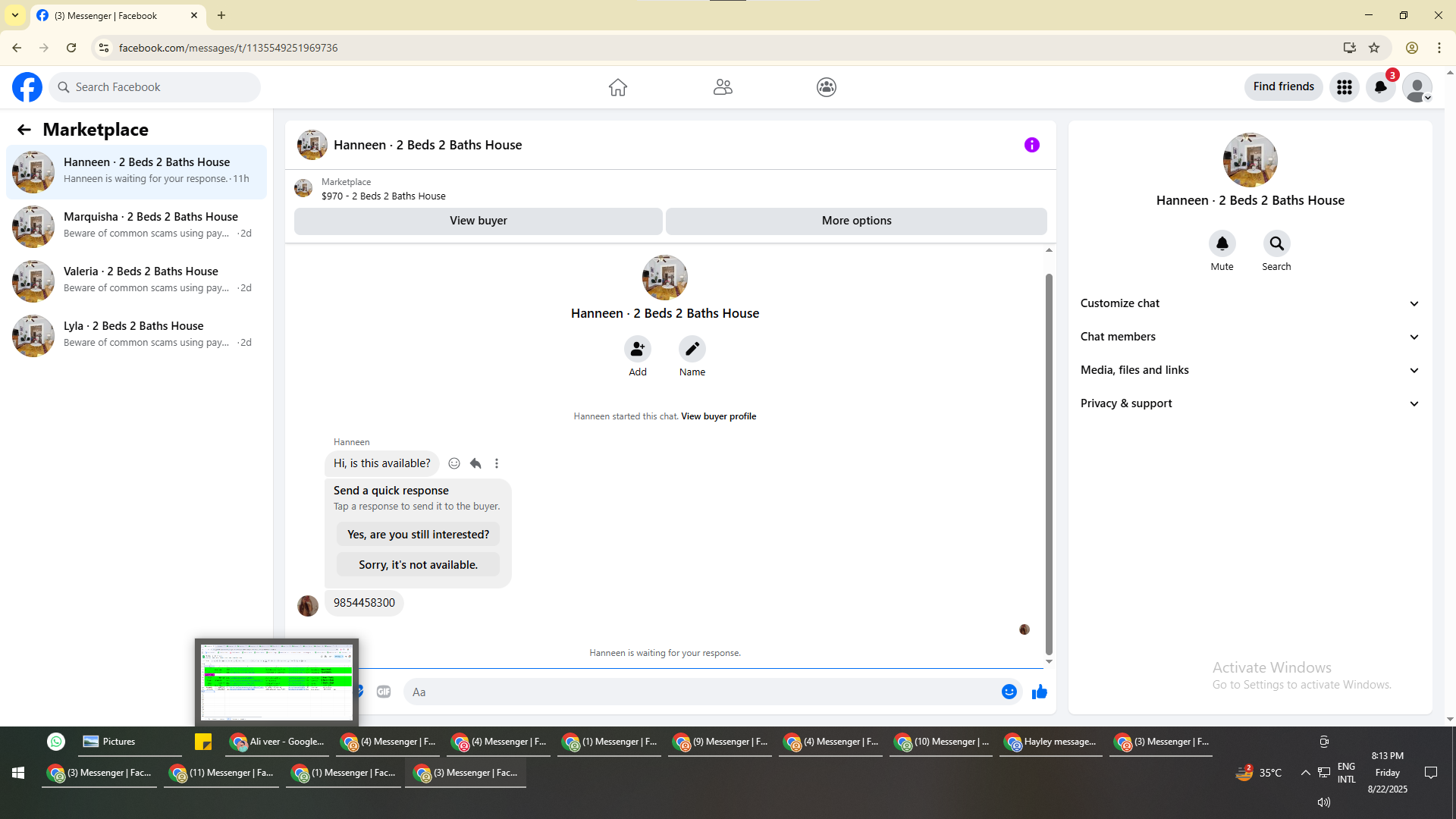The height and width of the screenshot is (819, 1456).
Task: Click the message input field
Action: pyautogui.click(x=698, y=692)
